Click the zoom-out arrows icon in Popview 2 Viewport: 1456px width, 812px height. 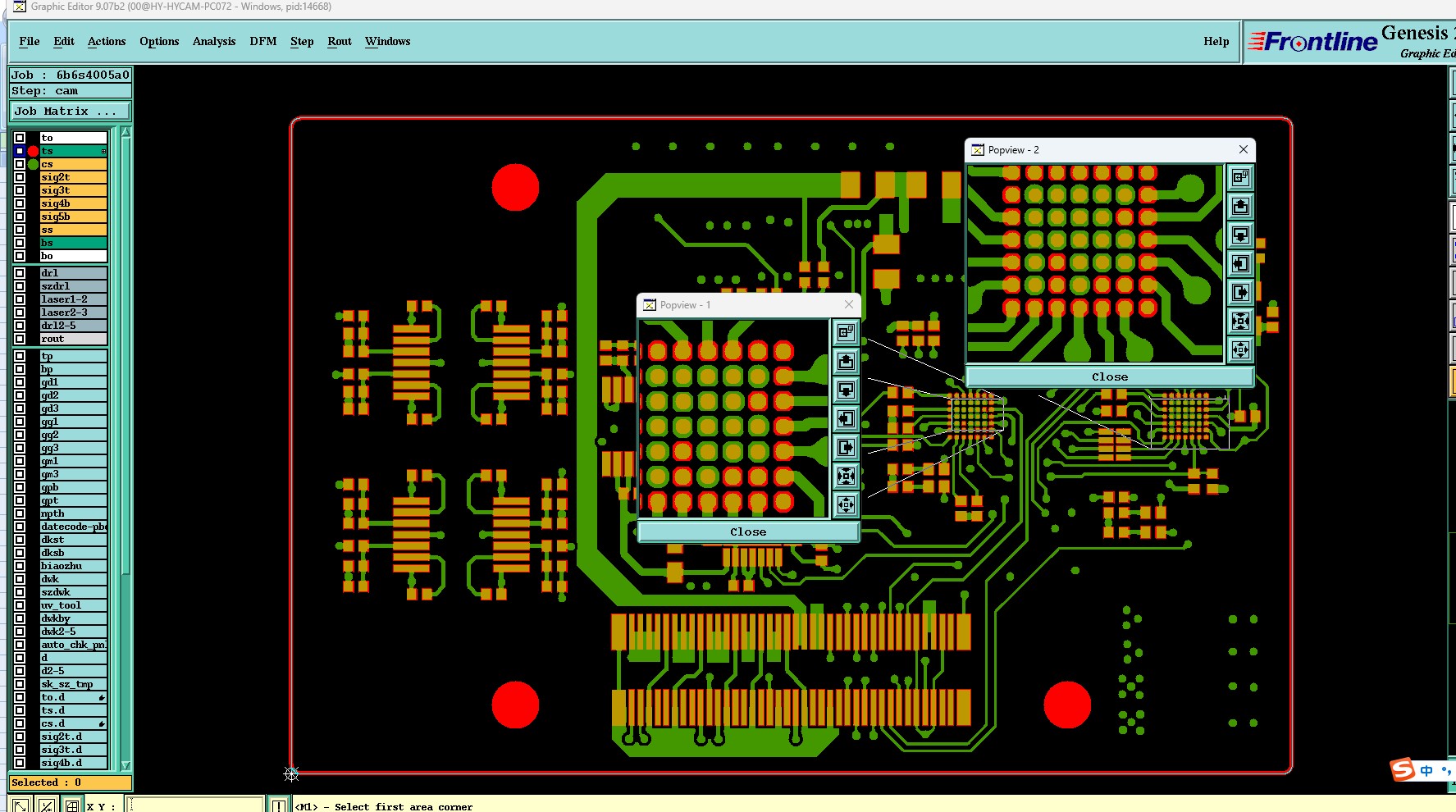[x=1240, y=349]
